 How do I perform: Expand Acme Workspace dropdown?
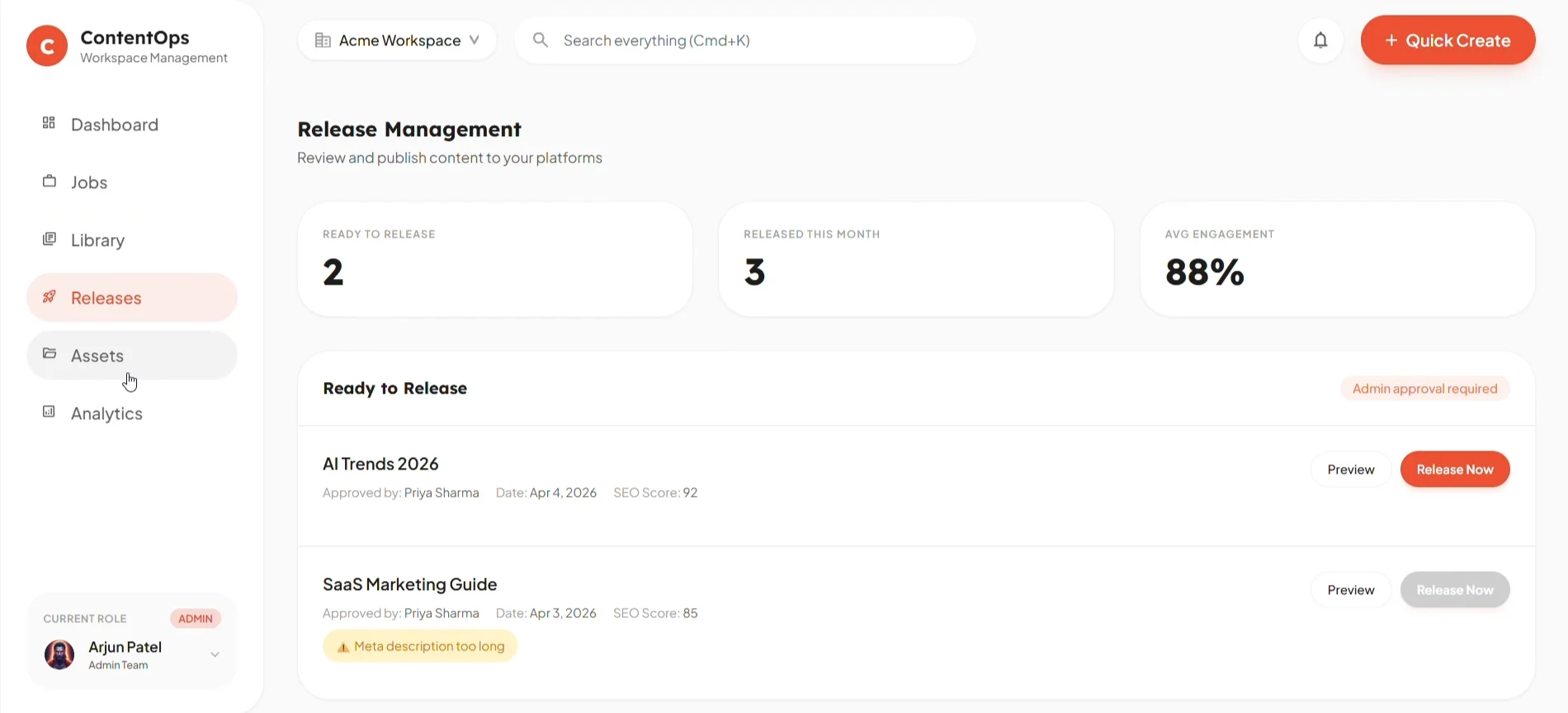click(x=397, y=40)
